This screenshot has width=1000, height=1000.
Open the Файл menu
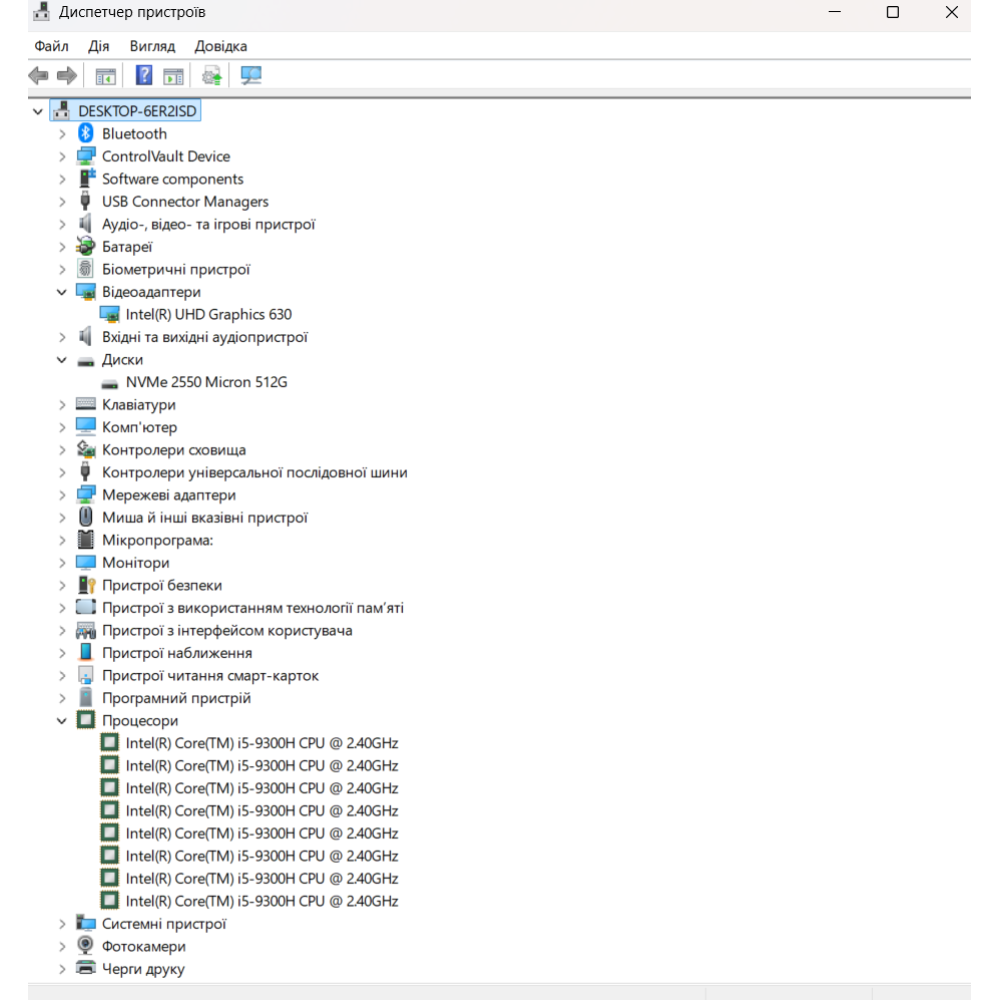click(x=51, y=46)
